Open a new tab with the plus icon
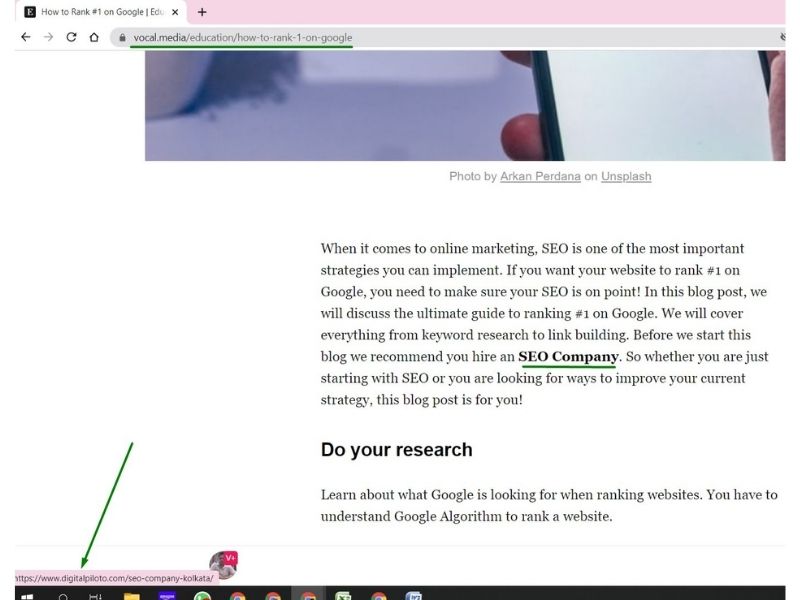Screen dimensions: 800x600 tap(203, 12)
